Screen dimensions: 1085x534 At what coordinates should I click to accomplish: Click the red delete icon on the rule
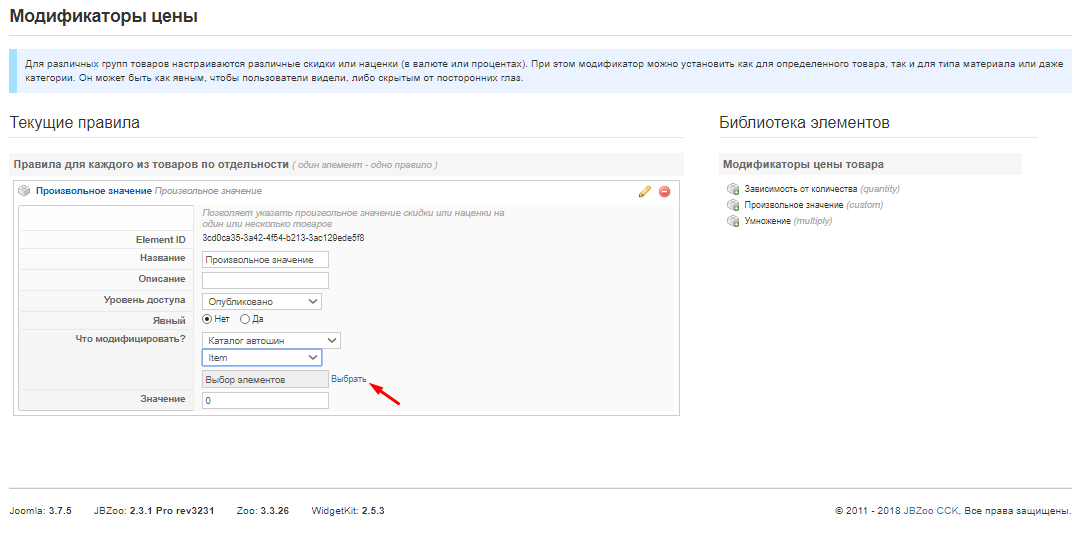click(x=664, y=191)
